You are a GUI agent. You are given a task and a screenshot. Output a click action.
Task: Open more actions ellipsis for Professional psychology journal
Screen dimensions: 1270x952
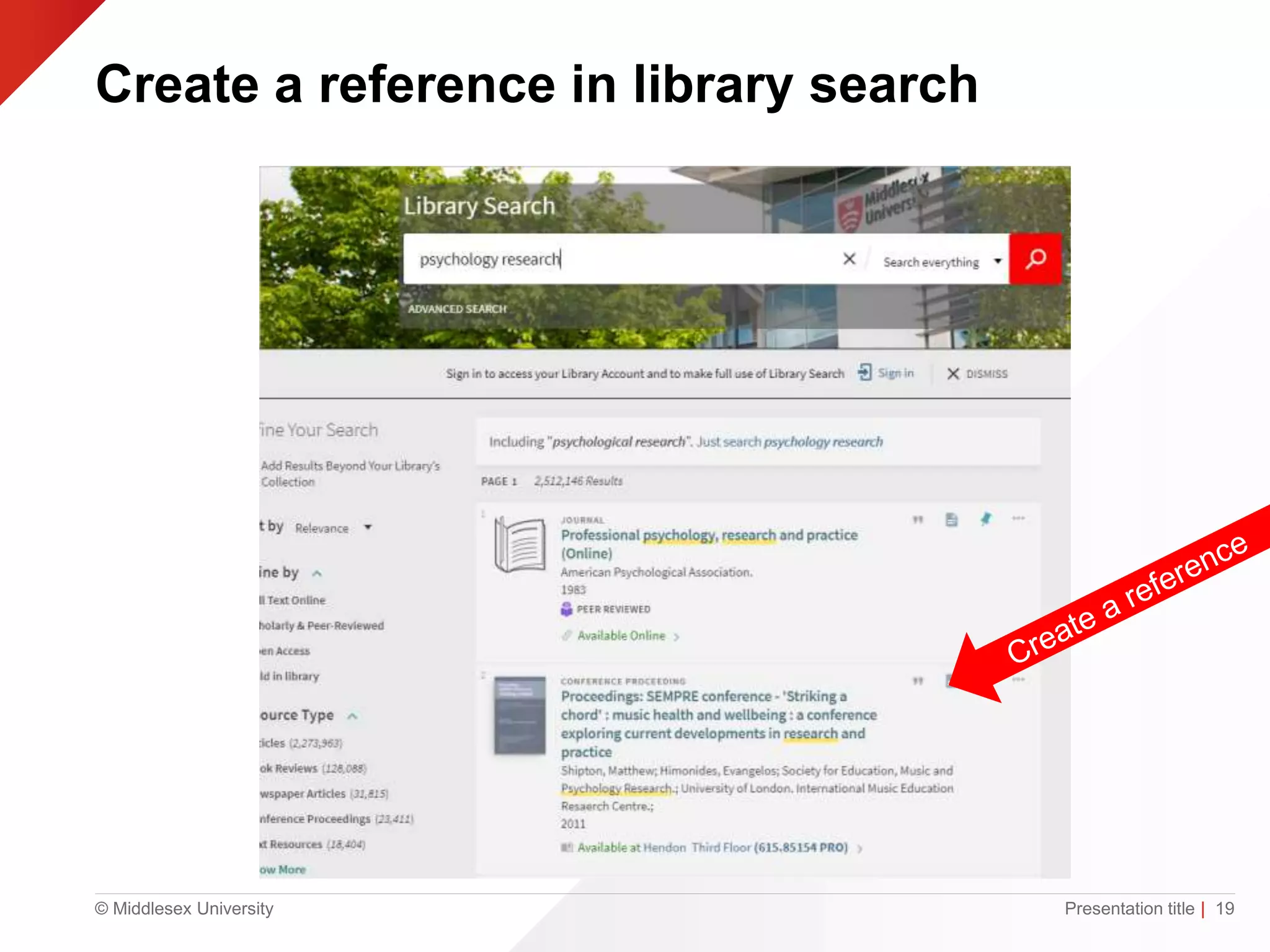(1018, 518)
